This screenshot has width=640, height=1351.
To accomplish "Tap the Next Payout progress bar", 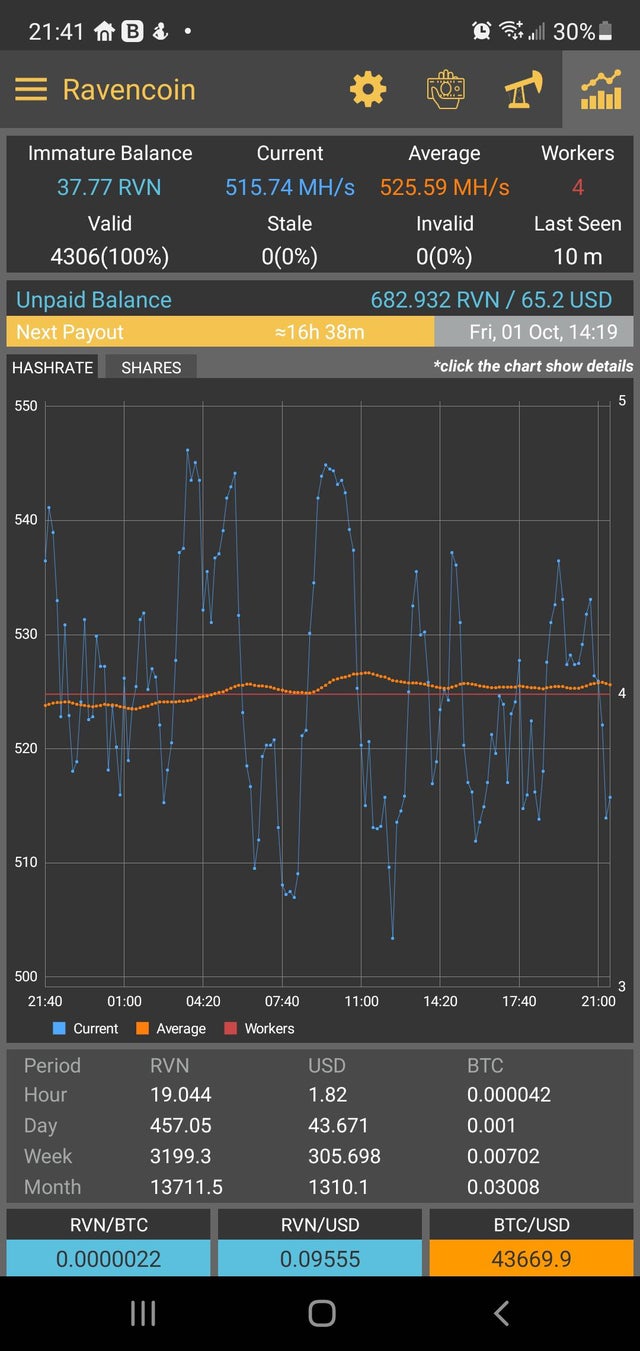I will coord(320,332).
